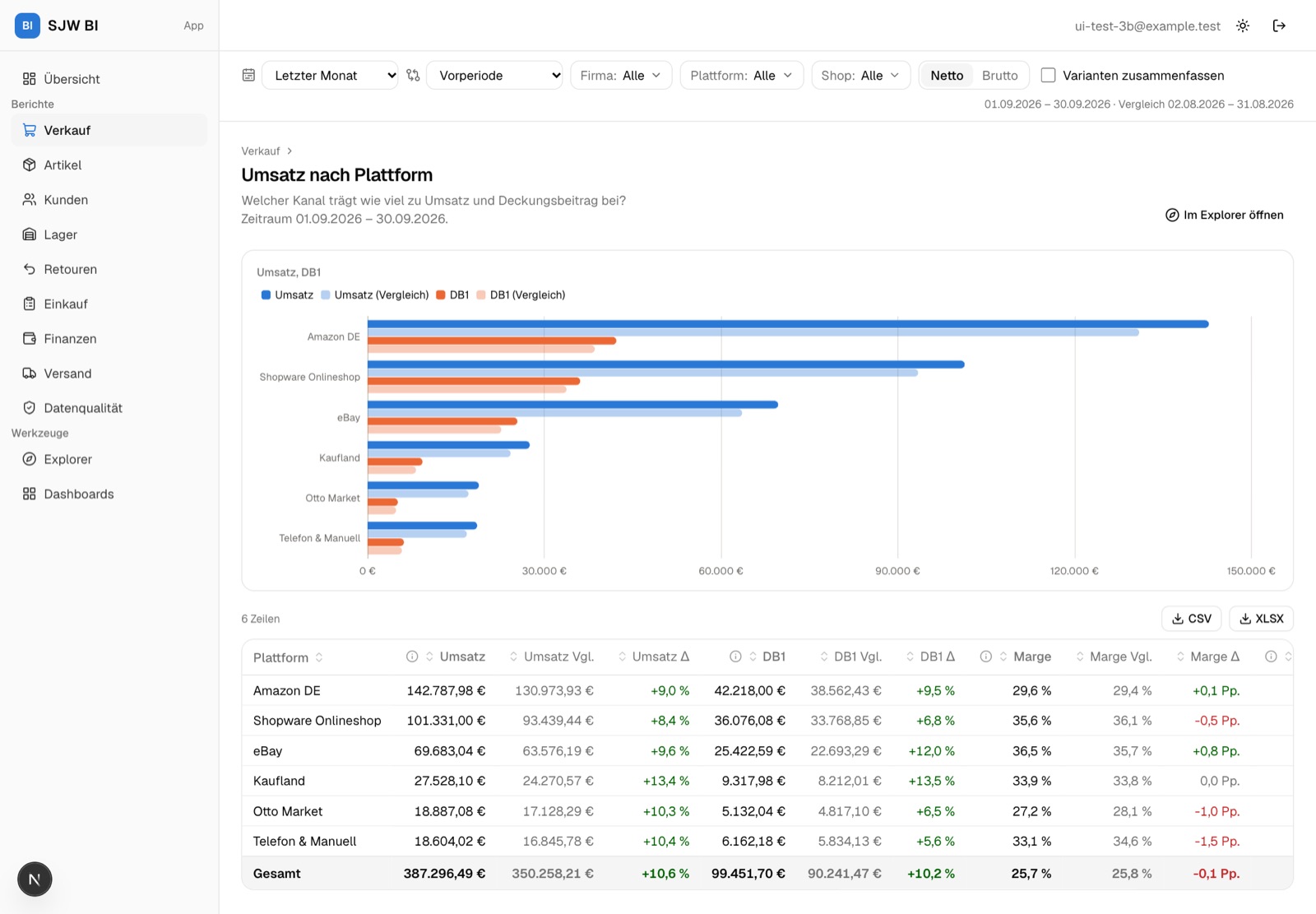Navigate to the Lager report

pos(109,234)
